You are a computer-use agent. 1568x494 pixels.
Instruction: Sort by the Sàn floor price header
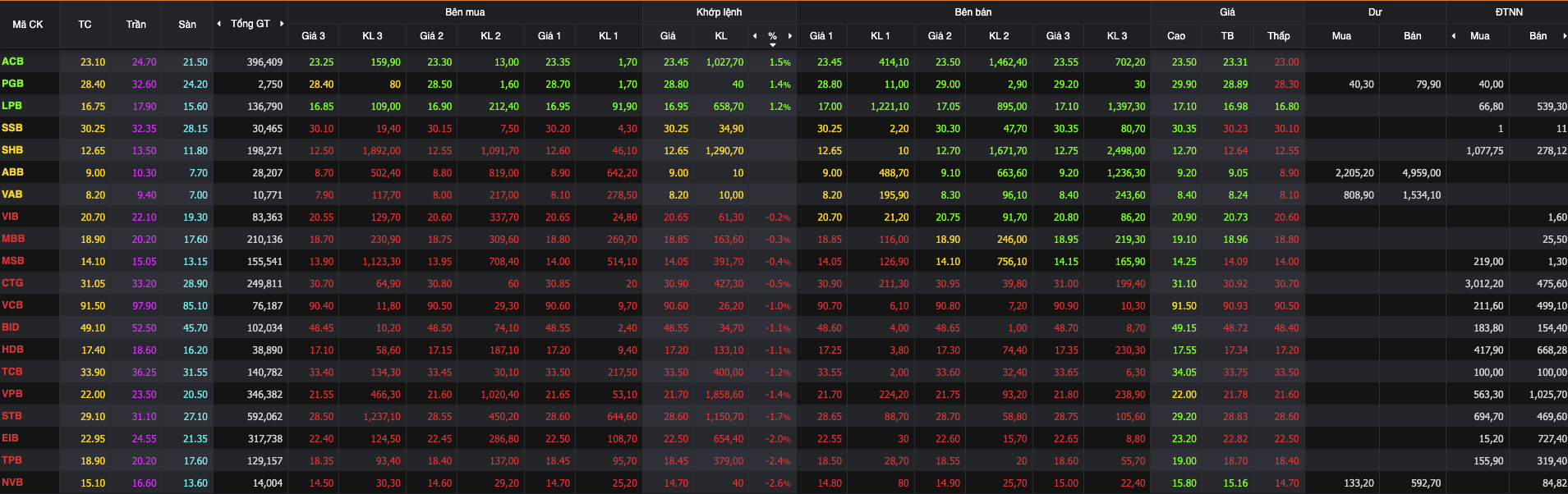[187, 25]
